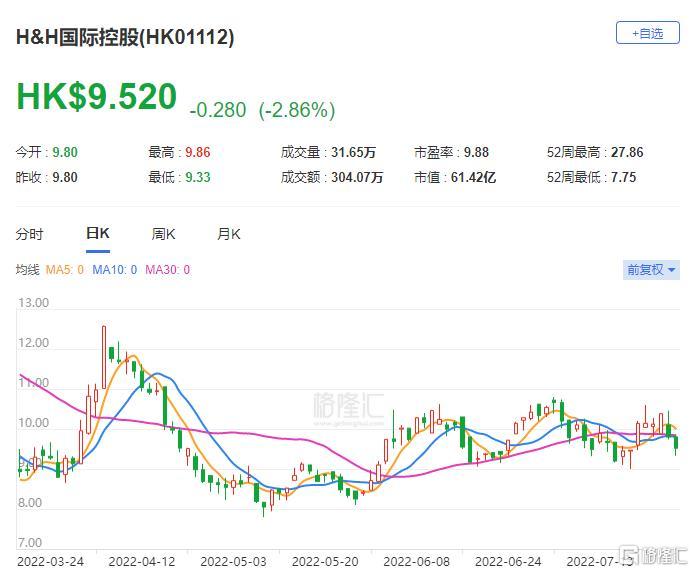Click 成交量 value 31.65万

(x=353, y=152)
